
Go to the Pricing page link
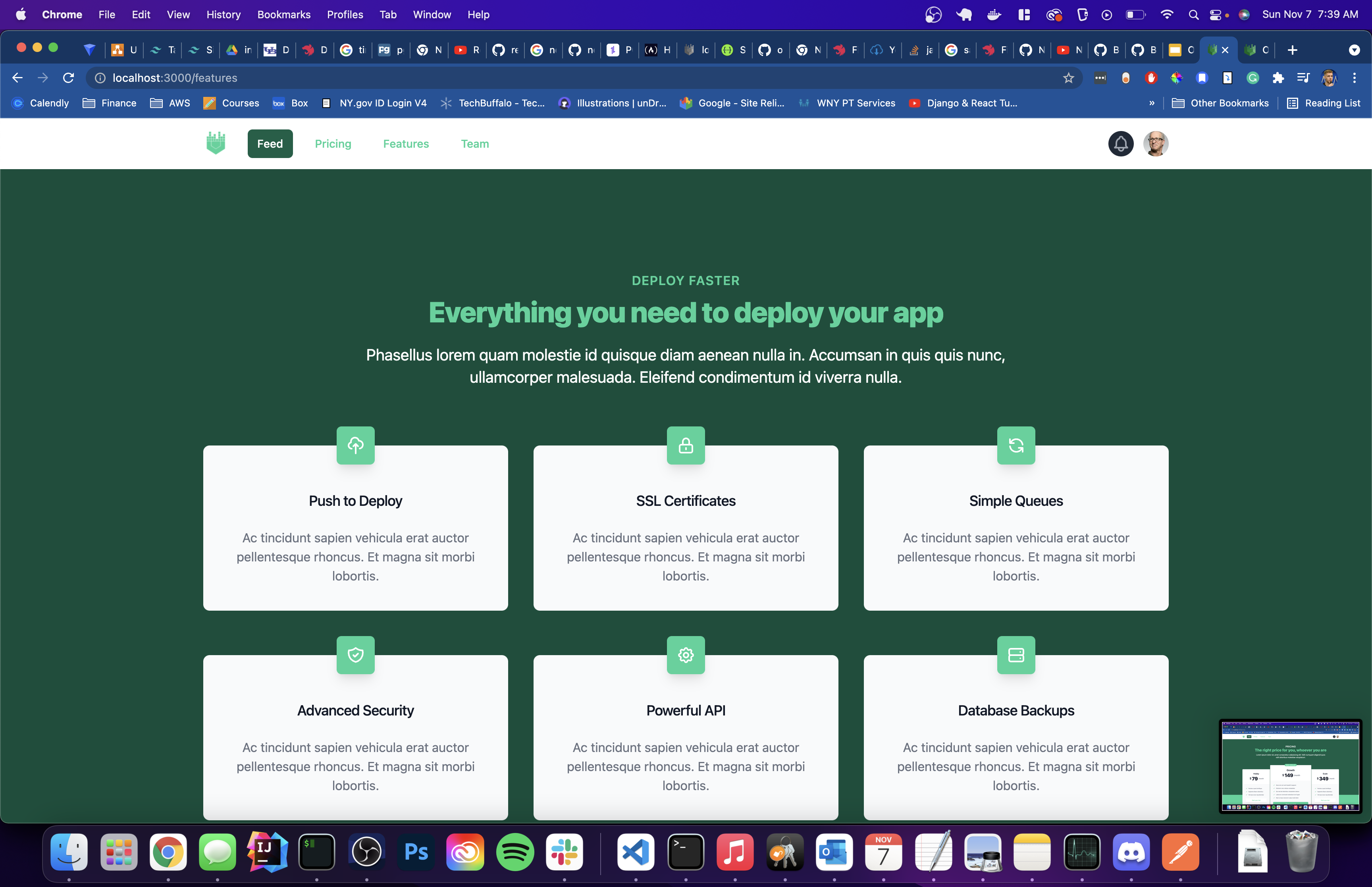(x=333, y=143)
